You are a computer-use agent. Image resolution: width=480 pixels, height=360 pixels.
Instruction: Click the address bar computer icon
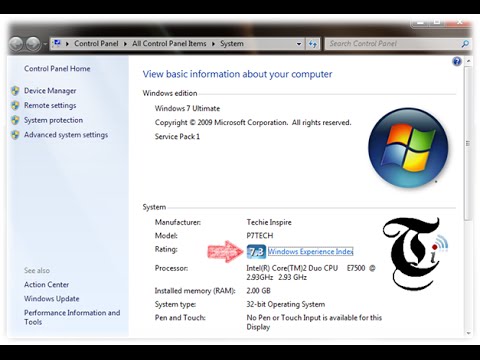tap(57, 43)
